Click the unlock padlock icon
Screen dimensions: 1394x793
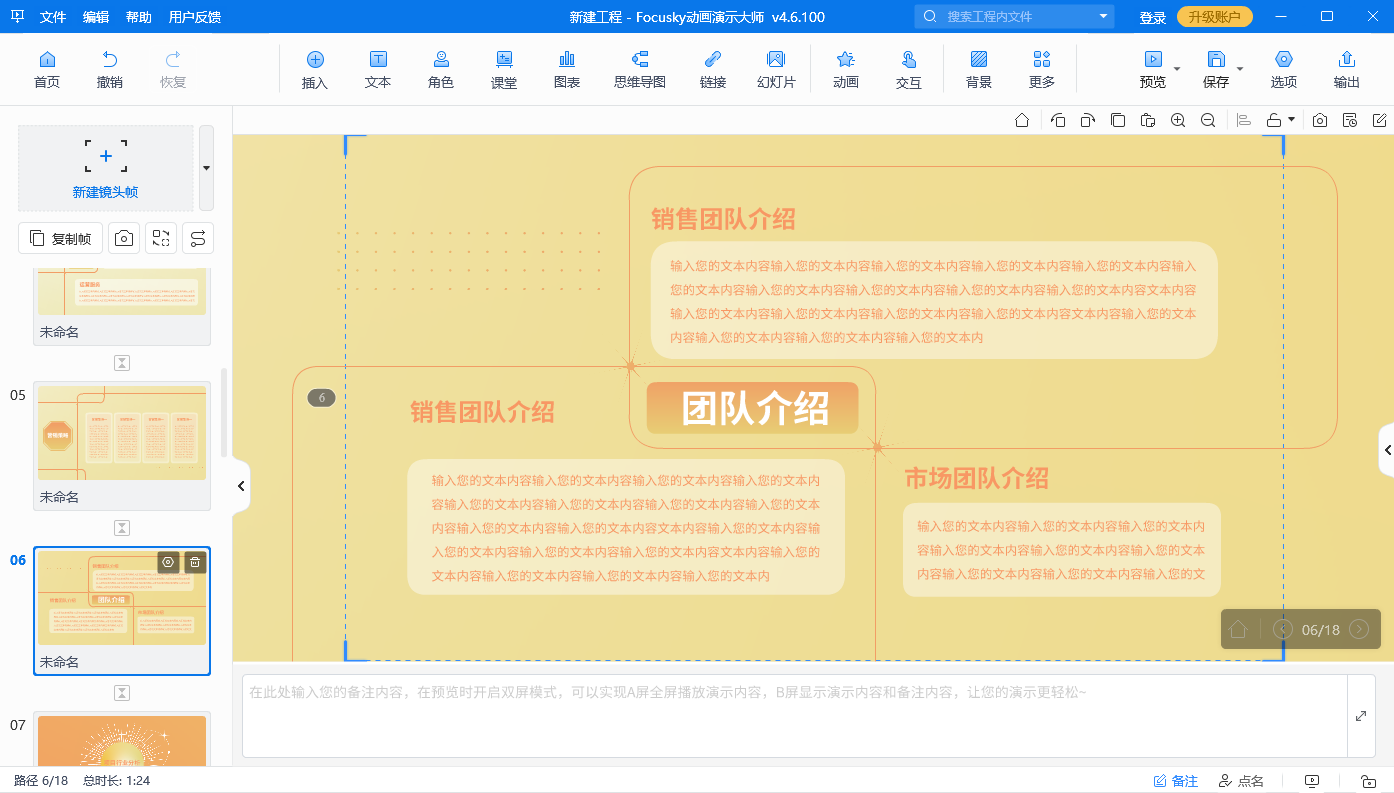coord(1274,120)
